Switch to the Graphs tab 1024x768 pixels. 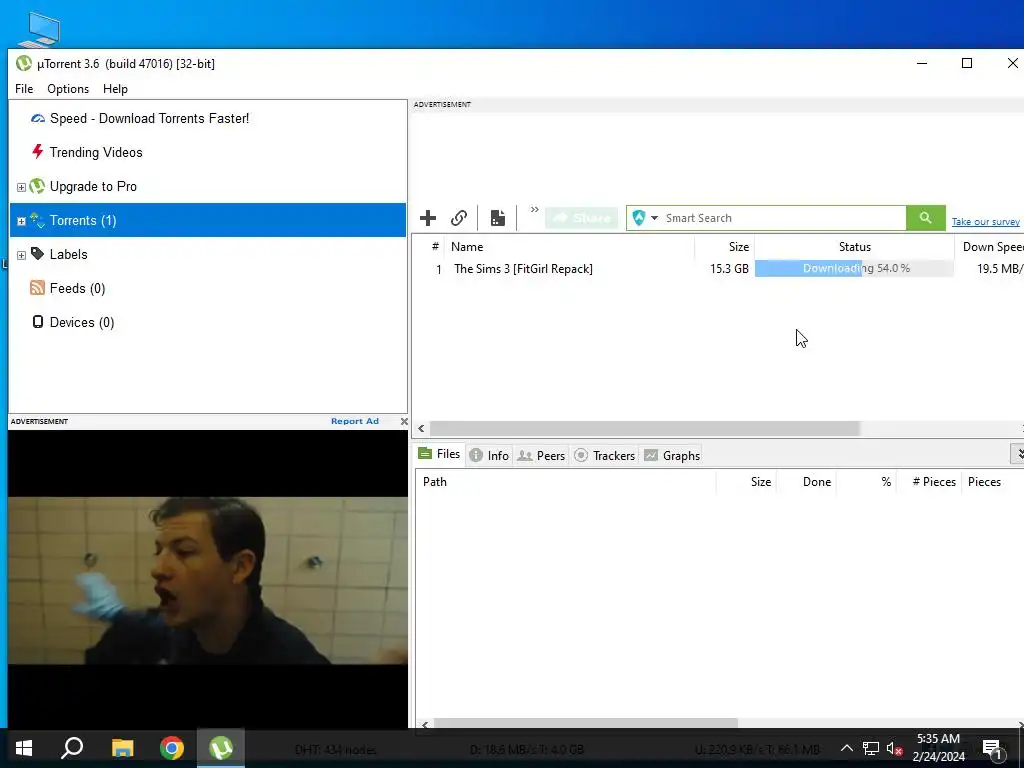[x=672, y=456]
